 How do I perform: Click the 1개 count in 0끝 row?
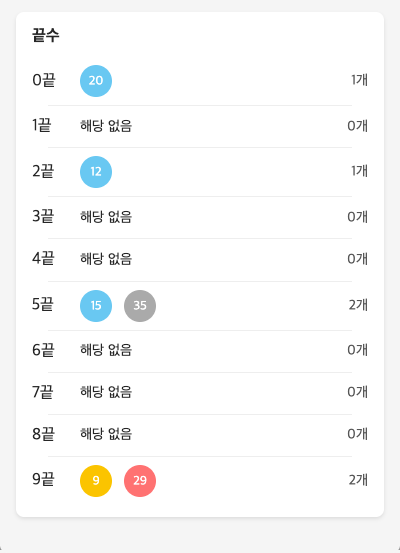359,80
